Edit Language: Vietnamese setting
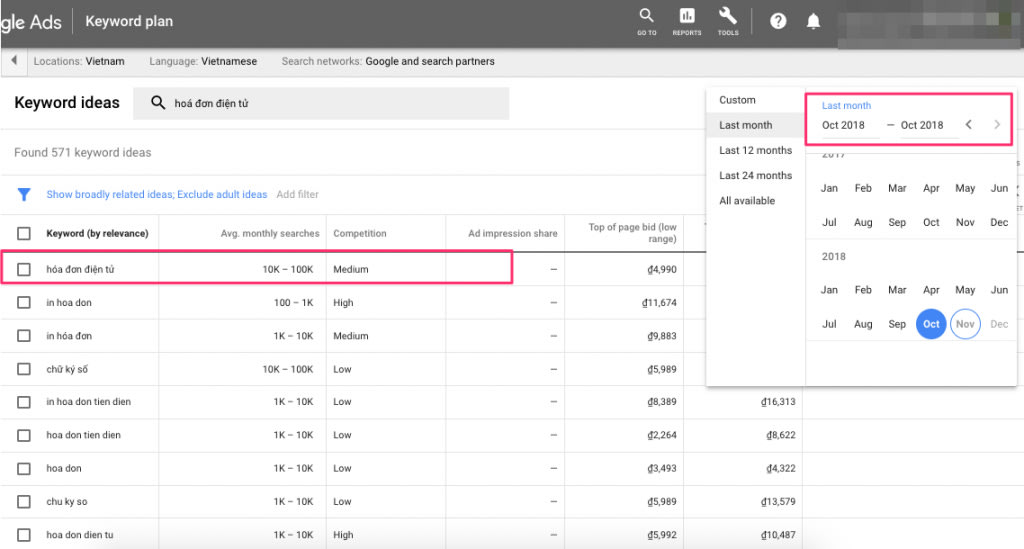 tap(203, 61)
